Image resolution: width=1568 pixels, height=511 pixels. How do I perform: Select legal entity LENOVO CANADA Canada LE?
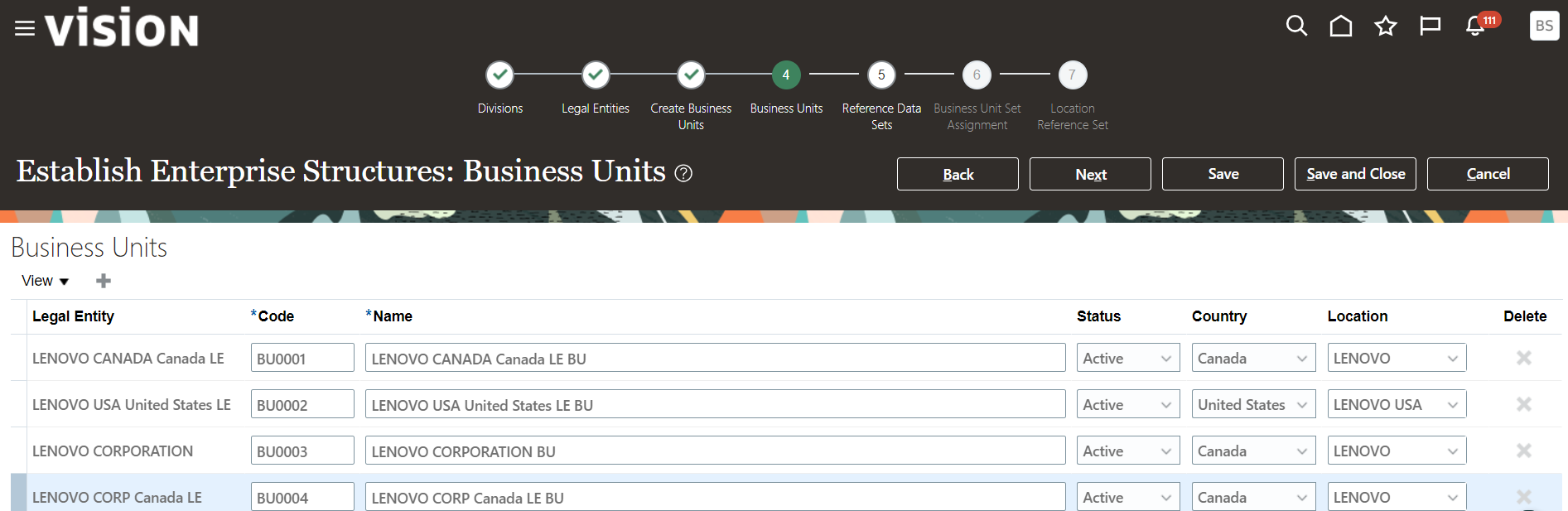128,359
